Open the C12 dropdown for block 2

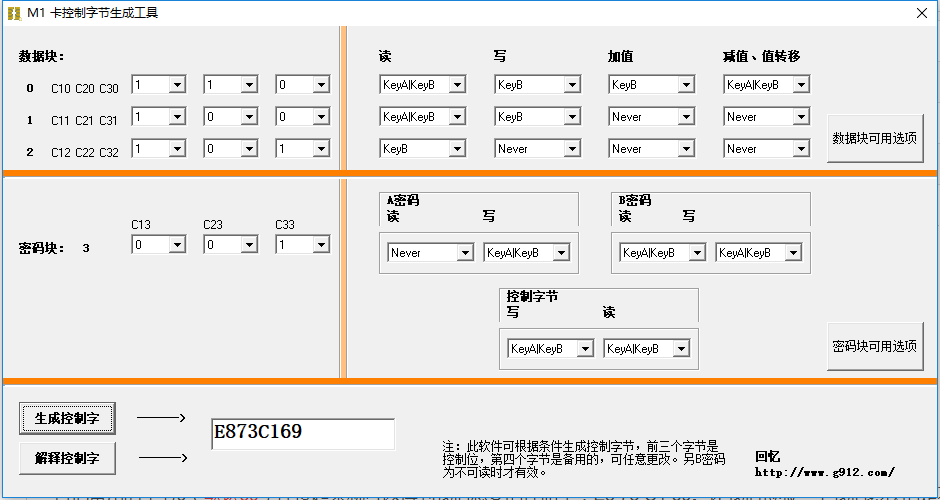177,148
